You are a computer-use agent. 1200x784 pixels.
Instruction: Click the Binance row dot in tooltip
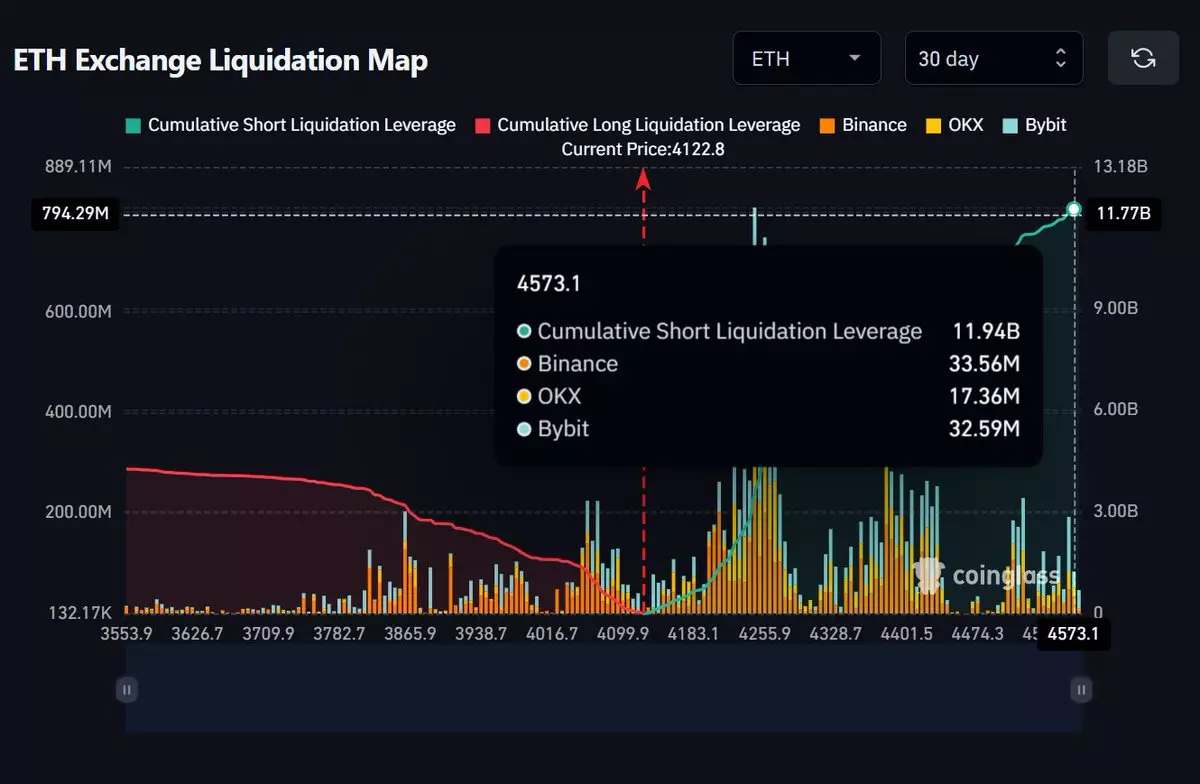pos(524,364)
